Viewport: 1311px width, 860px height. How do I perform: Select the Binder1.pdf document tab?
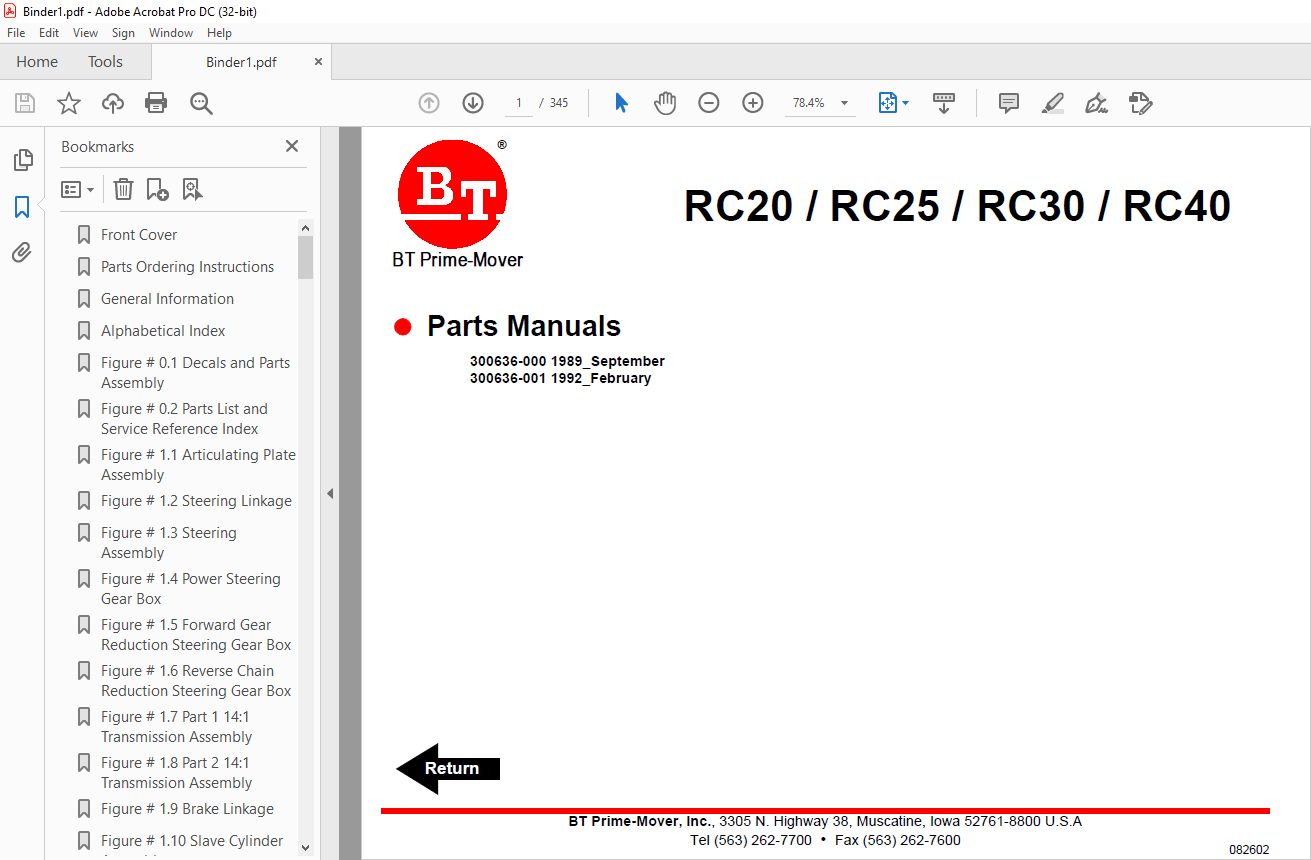coord(241,62)
